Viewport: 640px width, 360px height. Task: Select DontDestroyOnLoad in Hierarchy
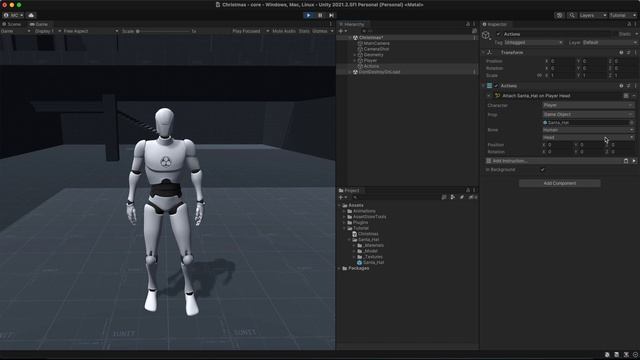379,72
